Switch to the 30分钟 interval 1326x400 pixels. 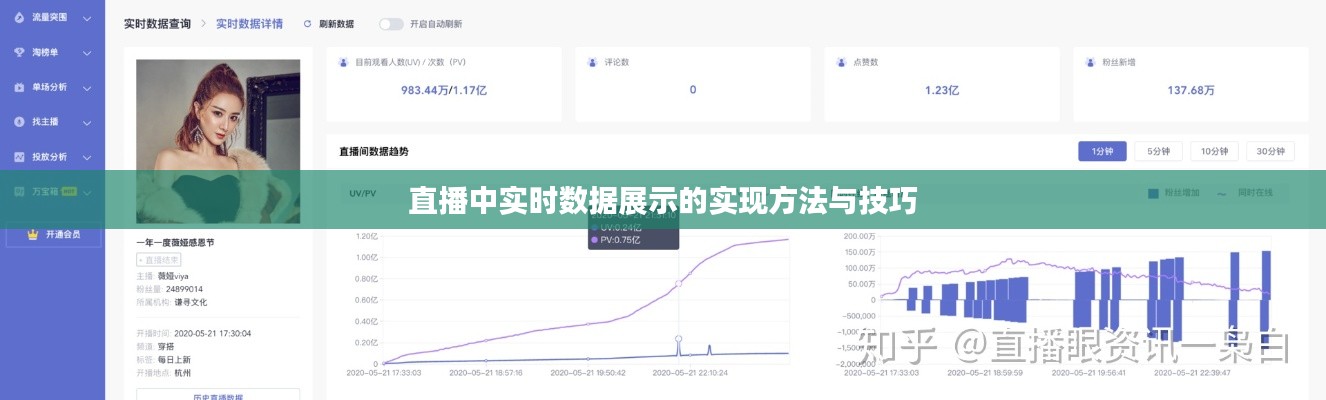[x=1270, y=151]
